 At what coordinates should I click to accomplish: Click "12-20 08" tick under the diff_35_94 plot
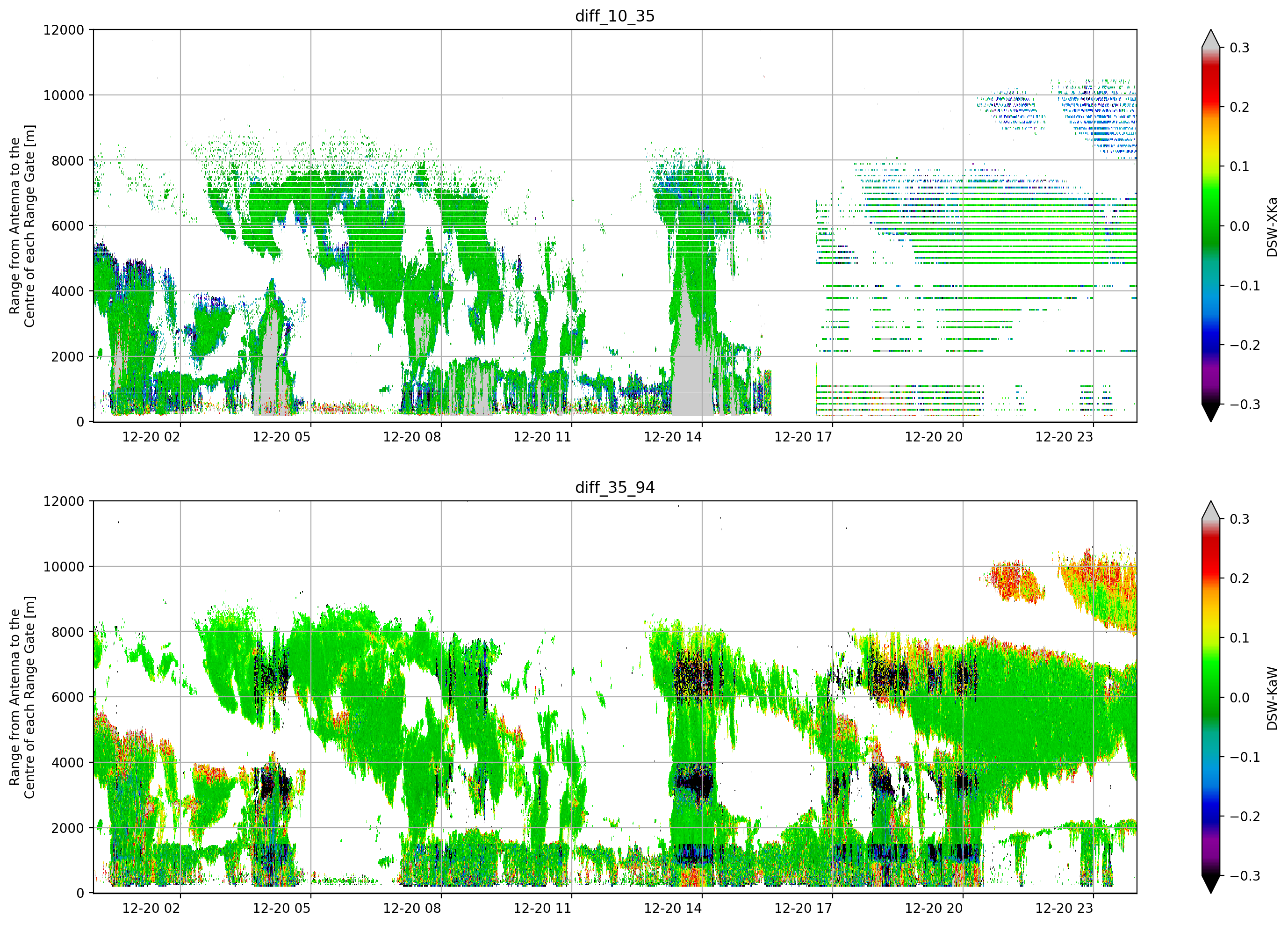(x=412, y=909)
